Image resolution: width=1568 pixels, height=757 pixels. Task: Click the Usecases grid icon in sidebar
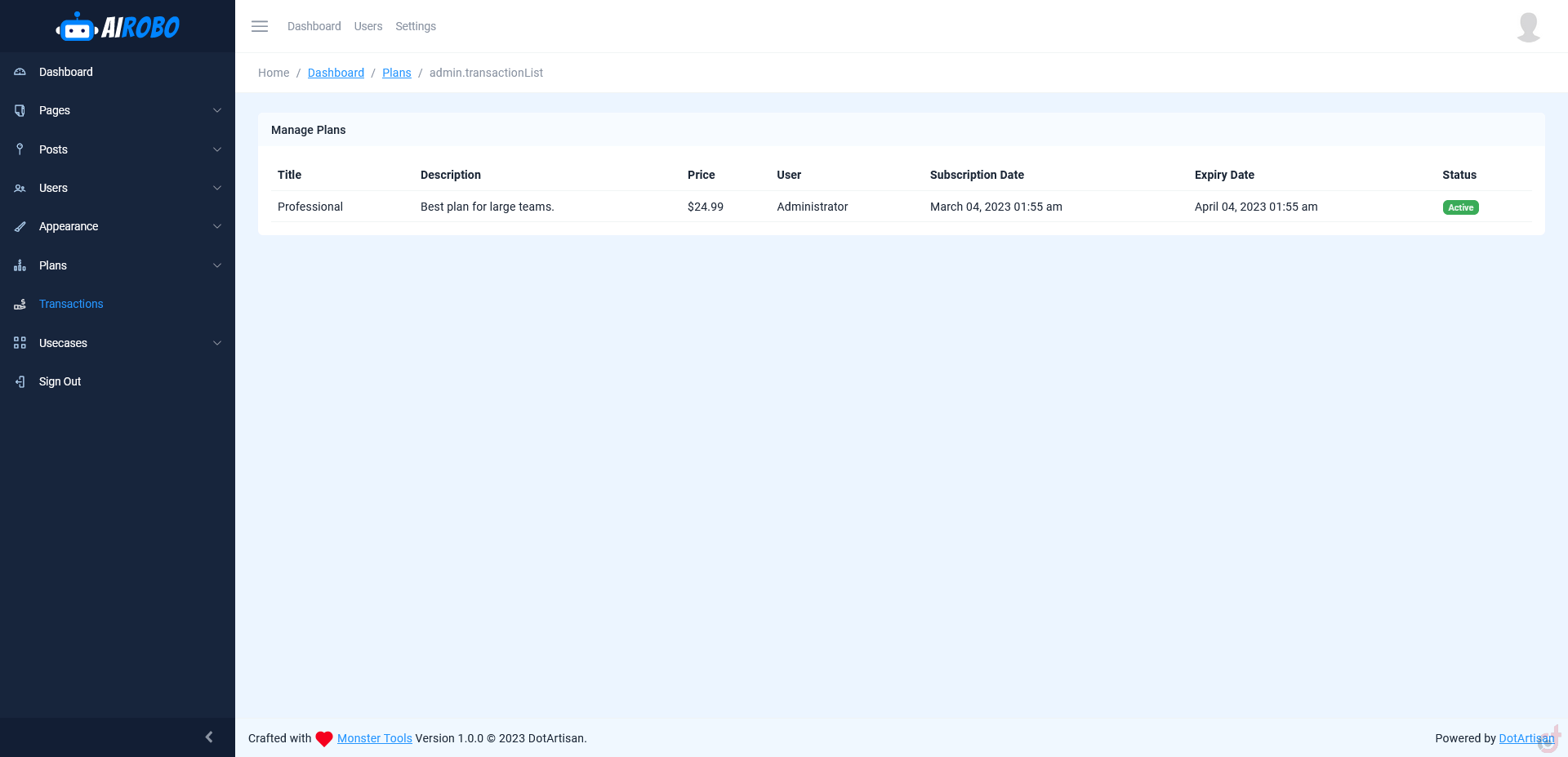click(x=20, y=343)
